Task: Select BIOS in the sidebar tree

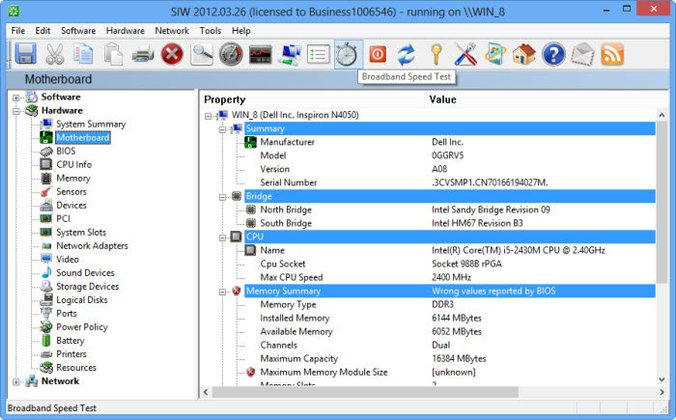Action: (66, 151)
